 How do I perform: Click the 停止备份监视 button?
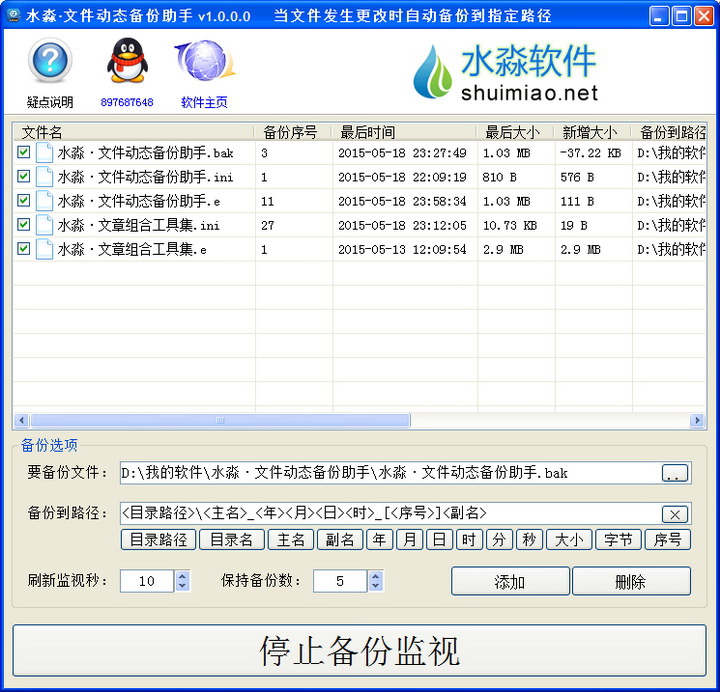pyautogui.click(x=360, y=650)
